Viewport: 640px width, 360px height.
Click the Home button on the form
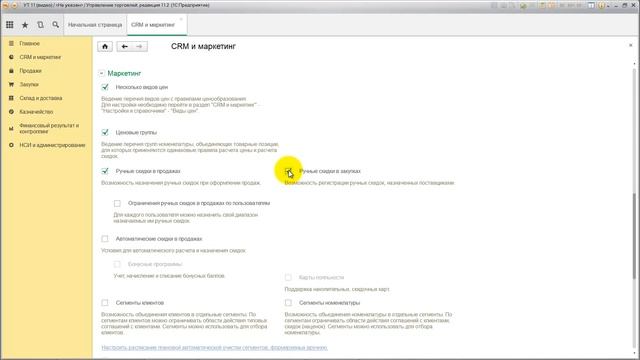(x=105, y=47)
